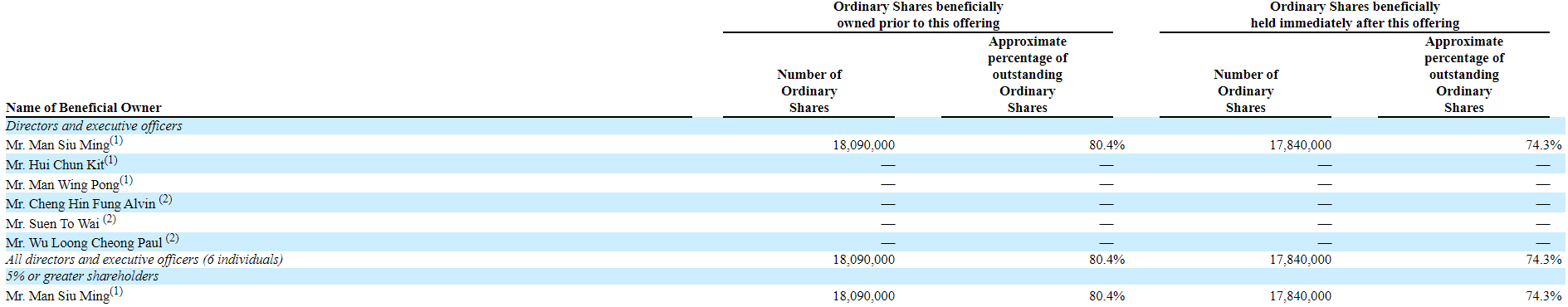Click 17,840,000 in the 5% shareholders section
Screen dimensions: 1568x307
click(x=1300, y=296)
